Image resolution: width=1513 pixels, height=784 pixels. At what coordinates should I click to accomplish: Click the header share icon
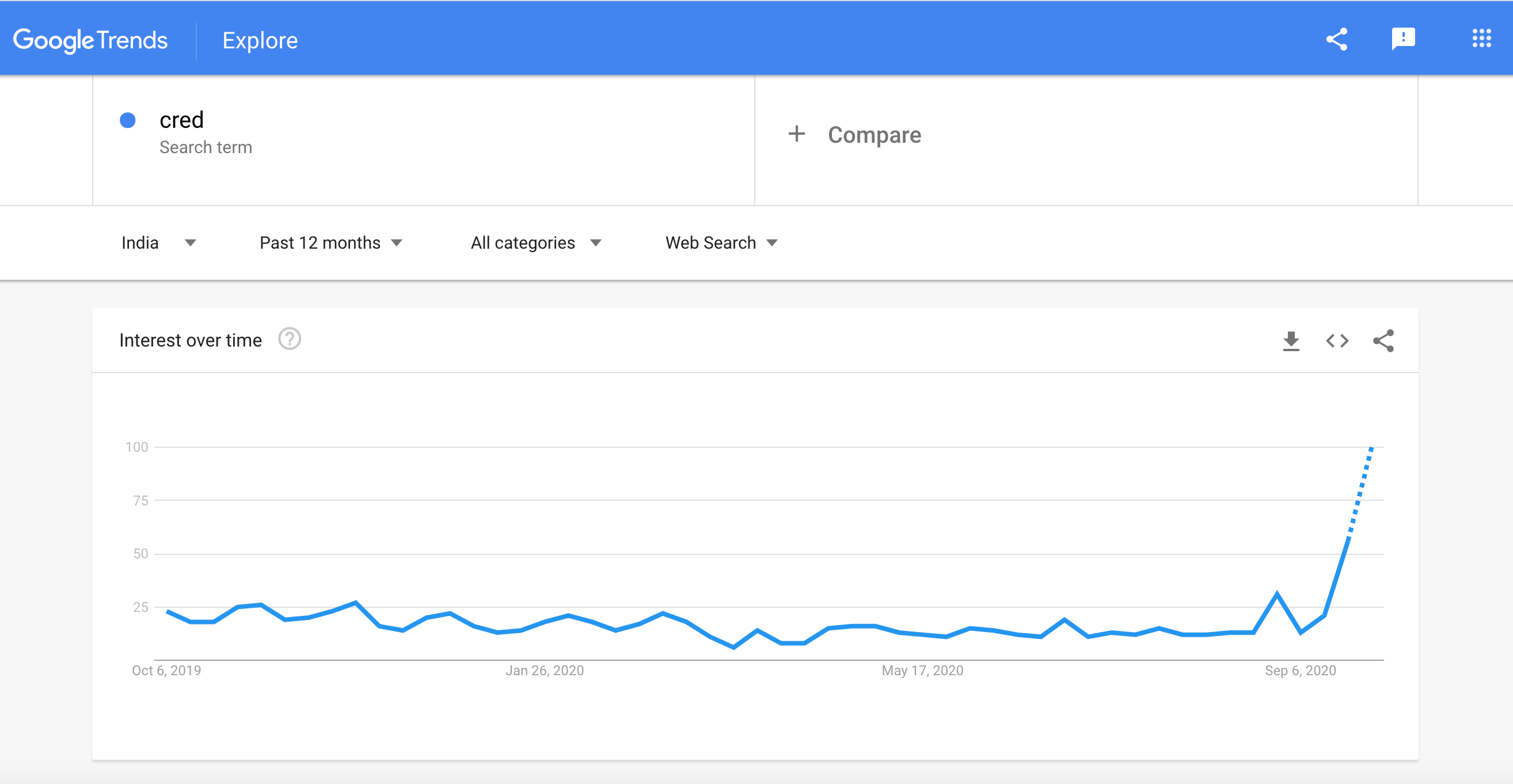1336,40
